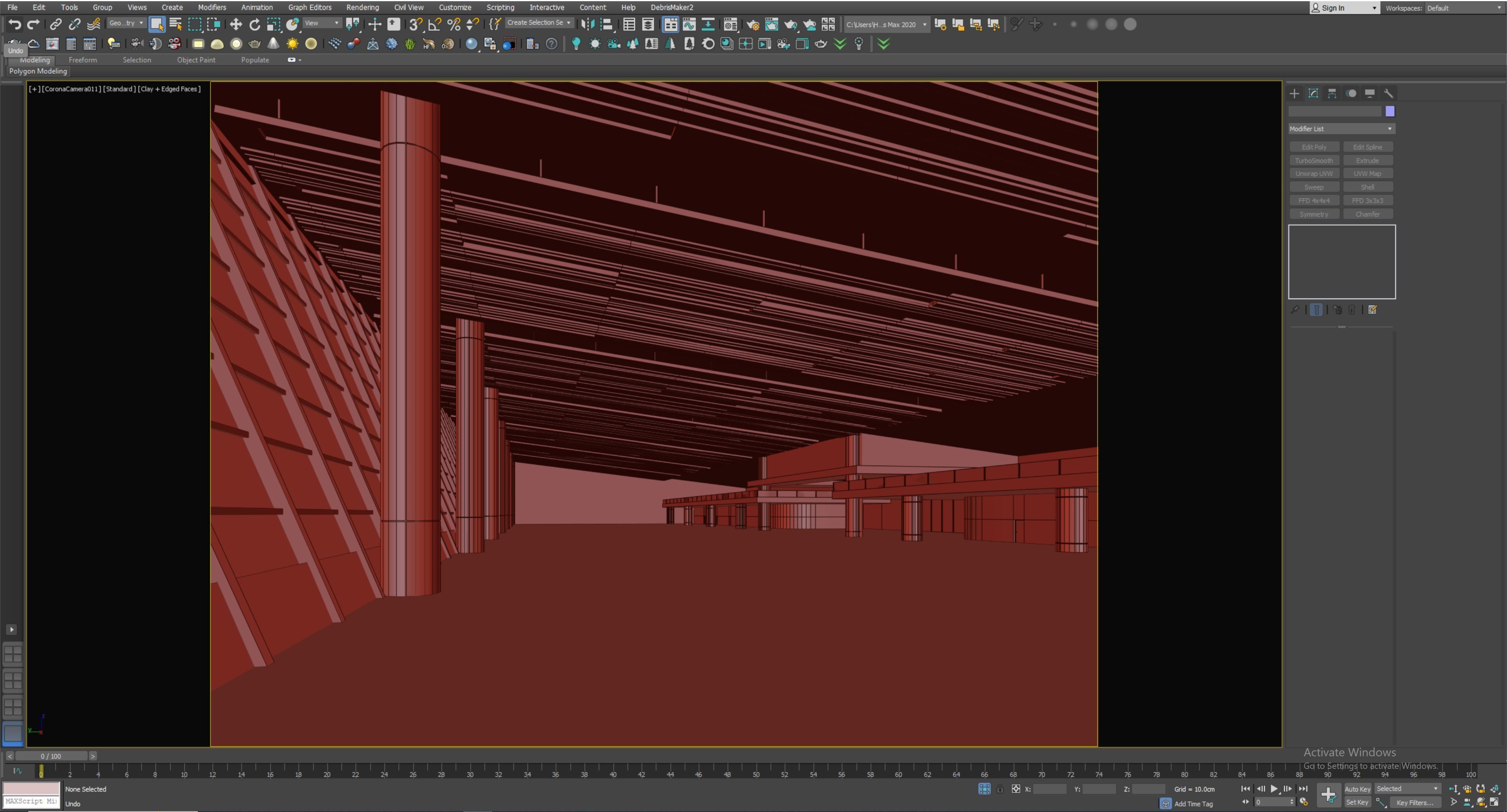The width and height of the screenshot is (1507, 812).
Task: Click the green grass scatter icon
Action: coord(410,44)
